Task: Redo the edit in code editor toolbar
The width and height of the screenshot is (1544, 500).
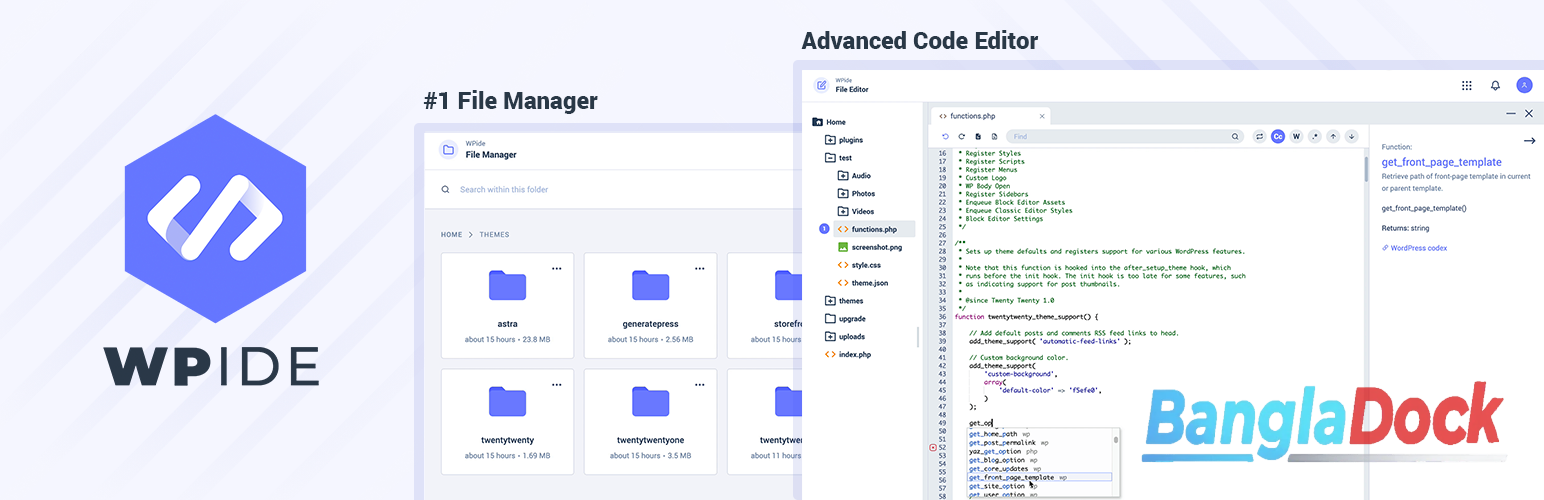Action: tap(962, 136)
